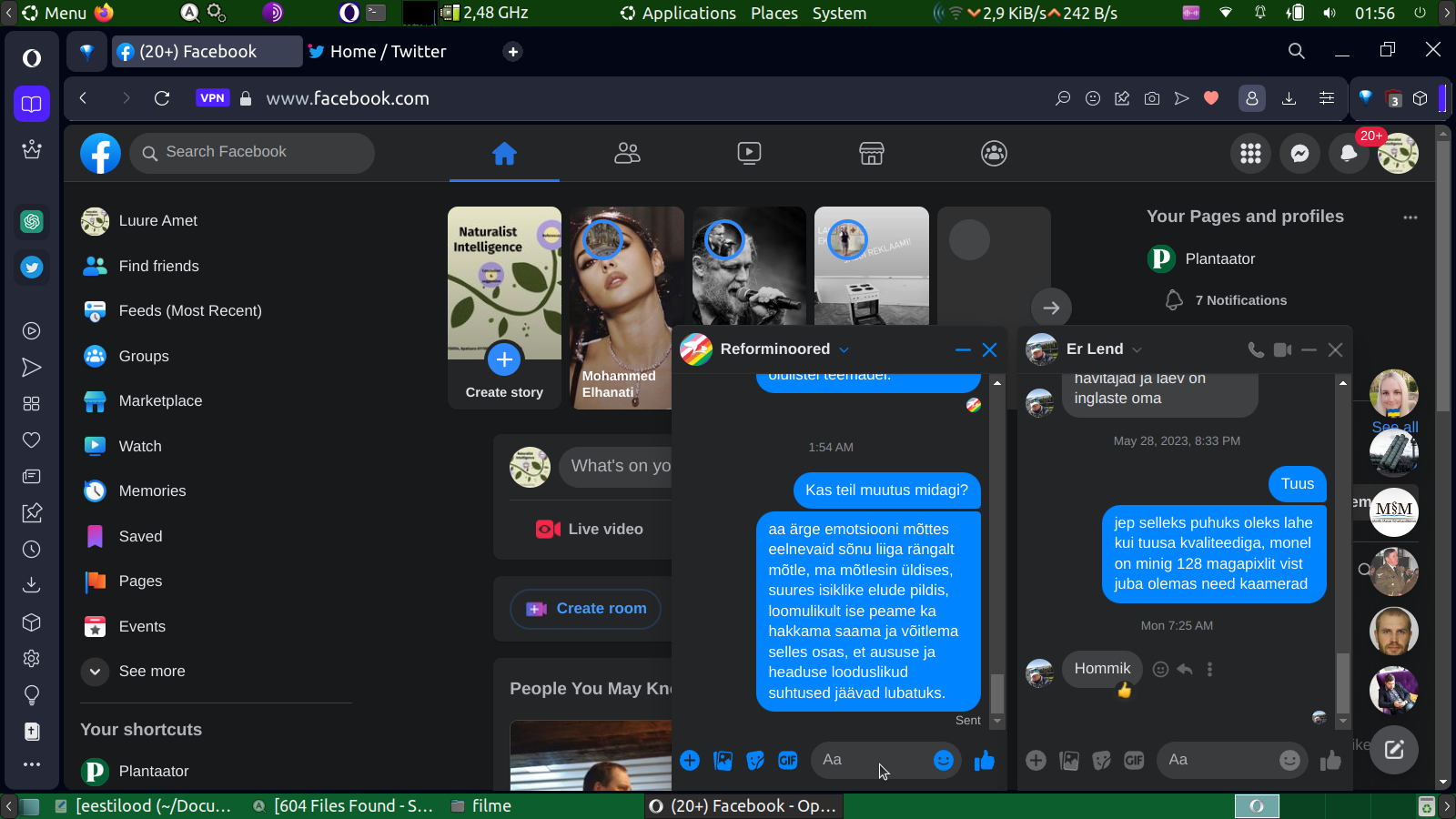Open Places menu in top panel

(774, 14)
